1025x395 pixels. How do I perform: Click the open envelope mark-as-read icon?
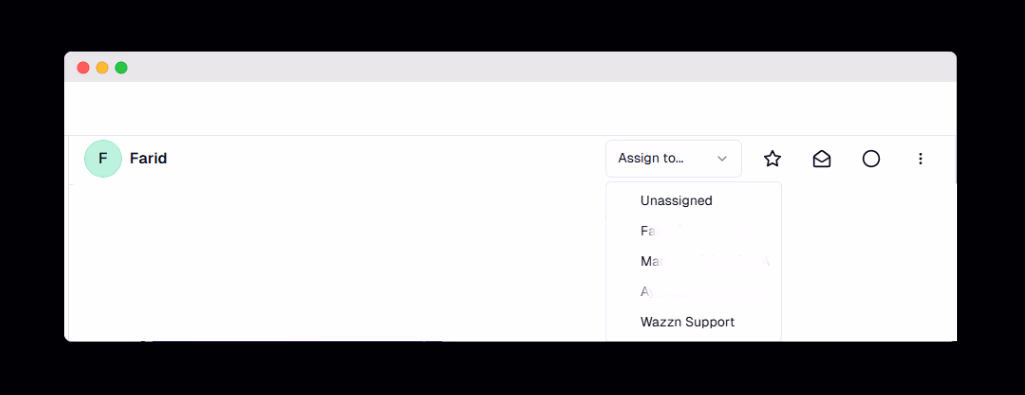click(822, 158)
